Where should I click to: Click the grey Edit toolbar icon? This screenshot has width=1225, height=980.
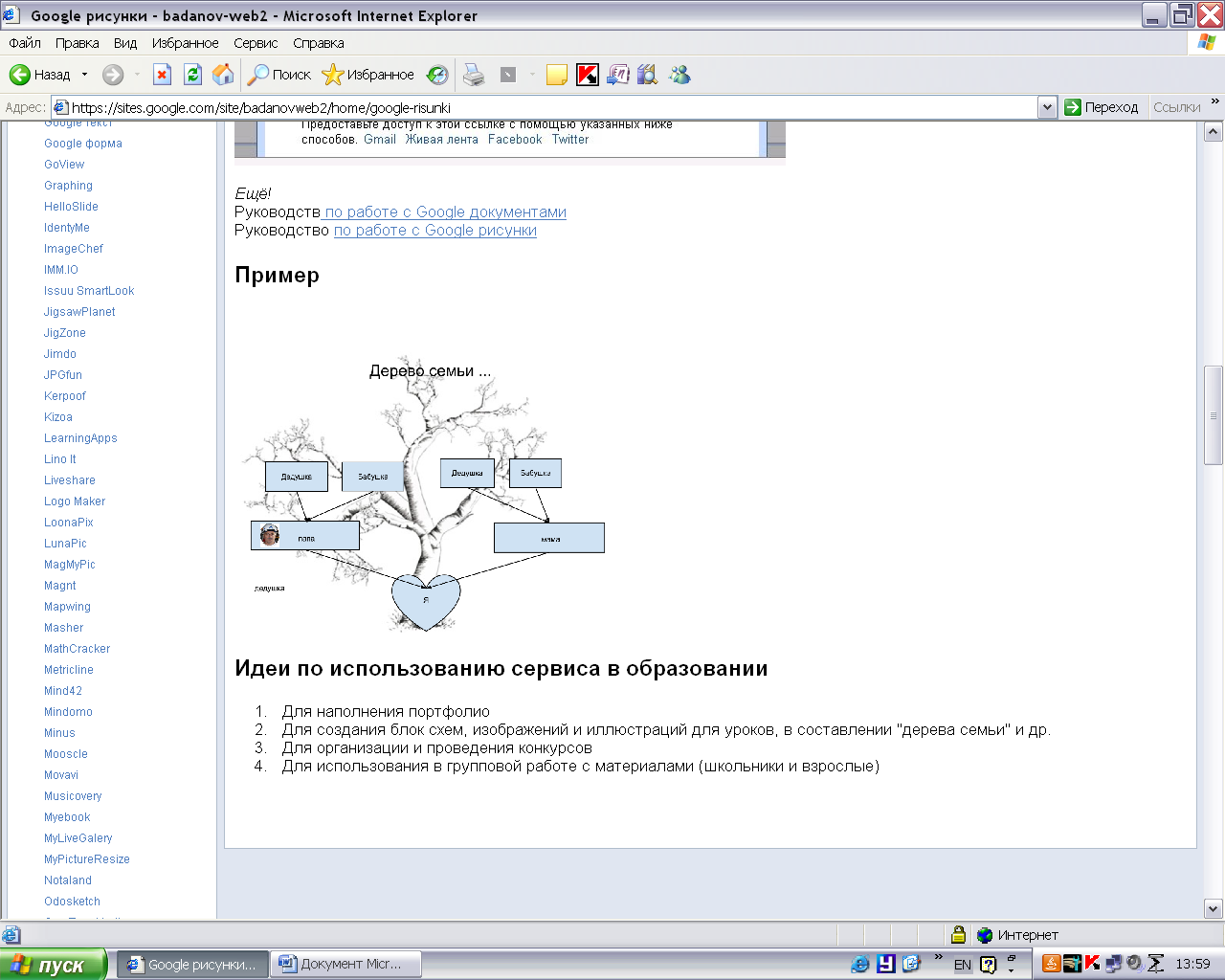pyautogui.click(x=508, y=75)
